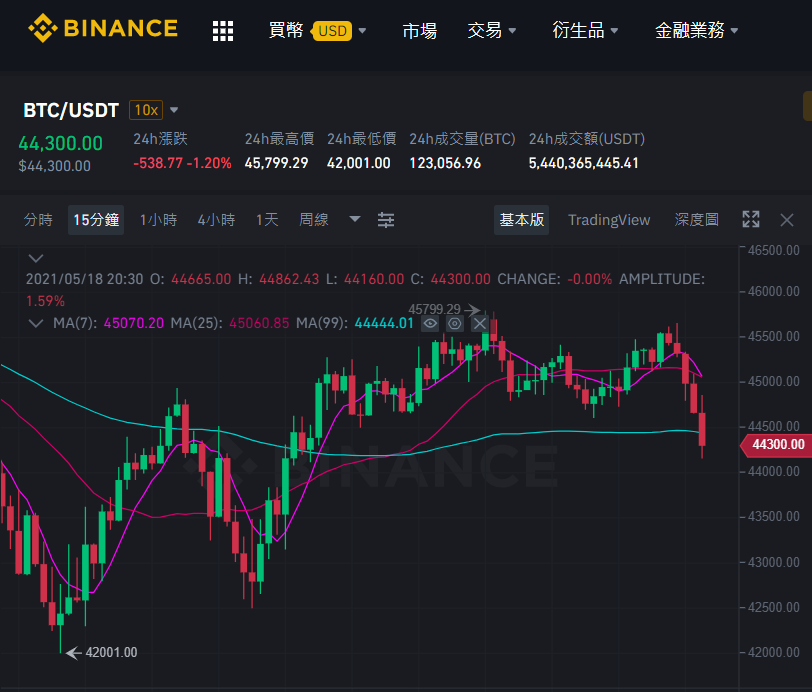Viewport: 812px width, 692px height.
Task: Select the 分時 interval
Action: tap(38, 220)
